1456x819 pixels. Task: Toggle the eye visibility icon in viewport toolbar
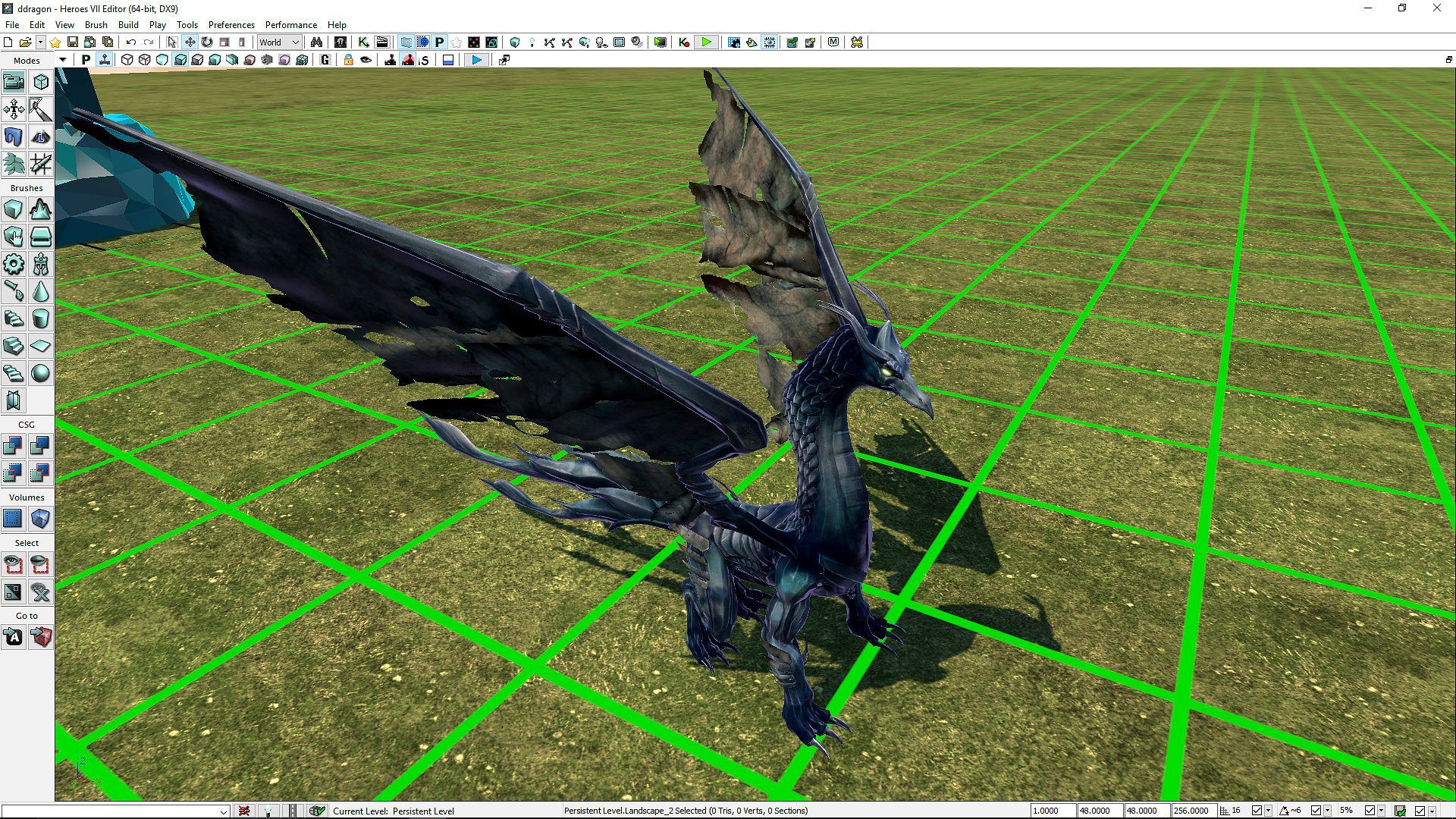pos(366,60)
